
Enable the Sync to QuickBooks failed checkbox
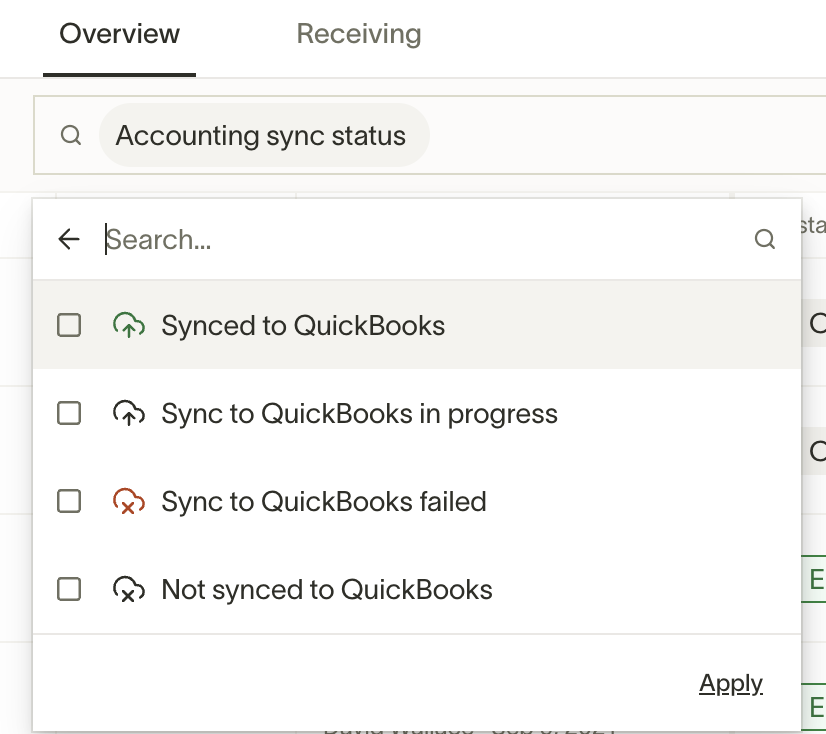[69, 501]
